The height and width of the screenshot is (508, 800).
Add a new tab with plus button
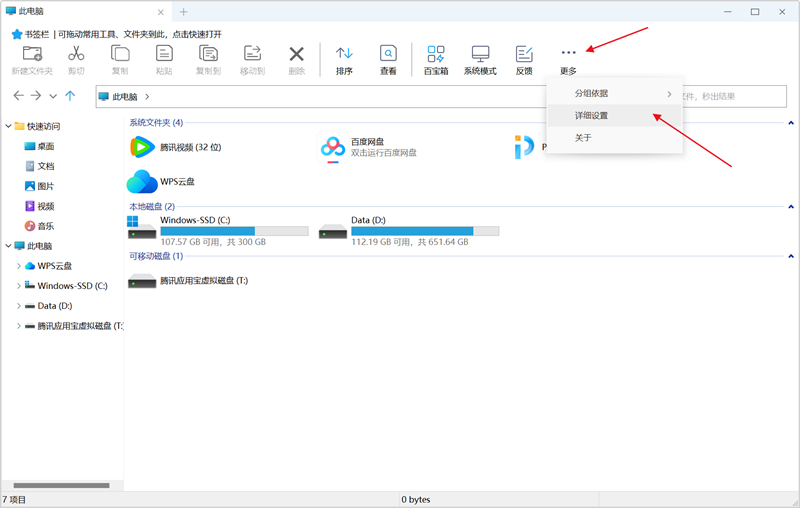click(183, 12)
